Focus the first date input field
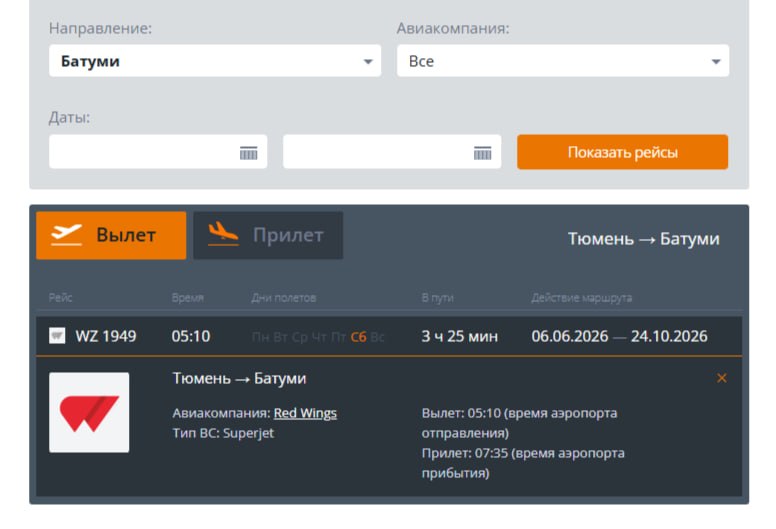Screen dimensions: 776x529 (158, 152)
